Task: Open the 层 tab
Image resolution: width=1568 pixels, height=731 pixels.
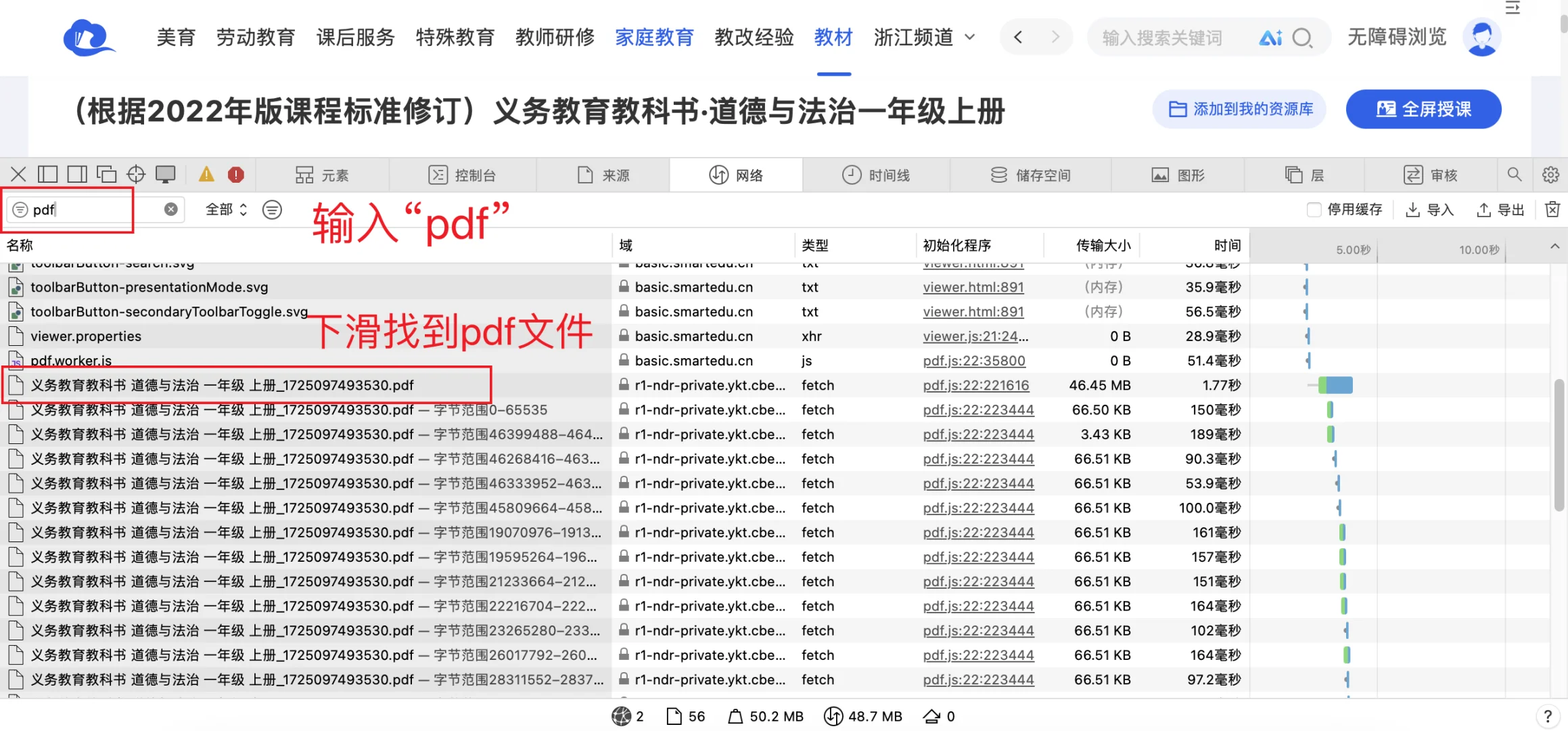Action: coord(1304,175)
